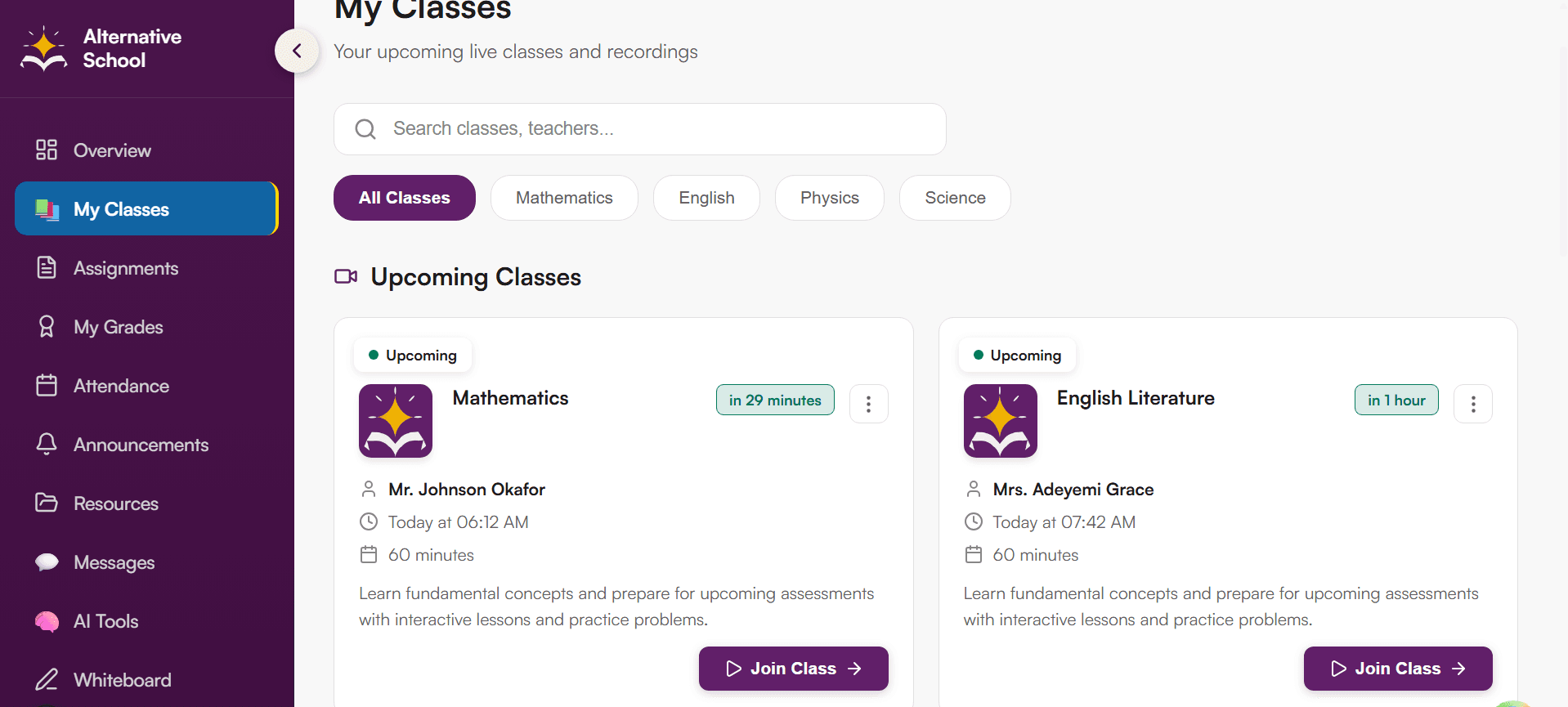Viewport: 1568px width, 707px height.
Task: Click the My Grades icon
Action: click(x=47, y=326)
